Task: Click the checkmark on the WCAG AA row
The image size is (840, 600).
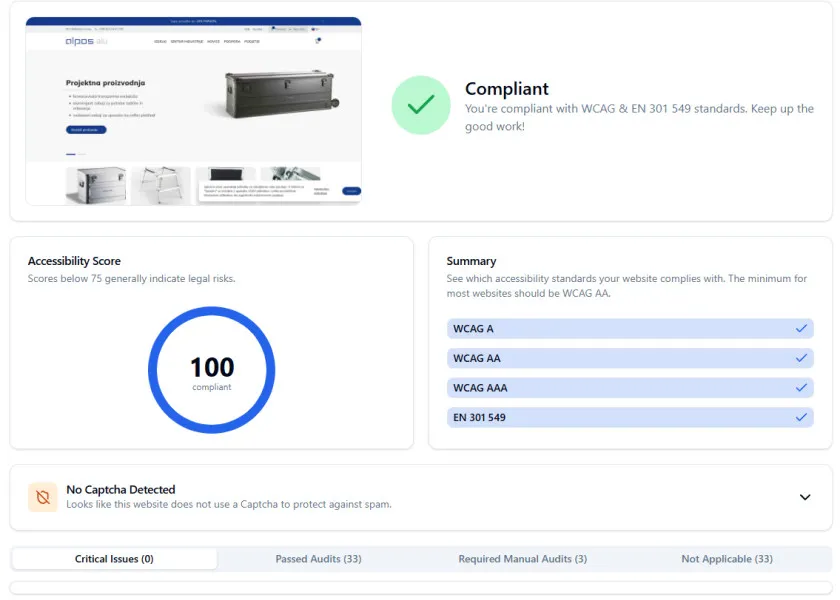Action: 801,358
